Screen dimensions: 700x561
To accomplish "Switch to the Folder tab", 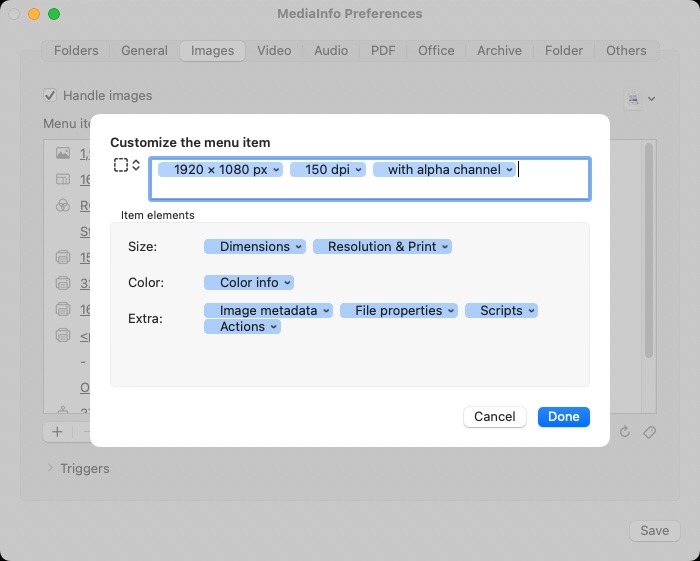I will [563, 51].
